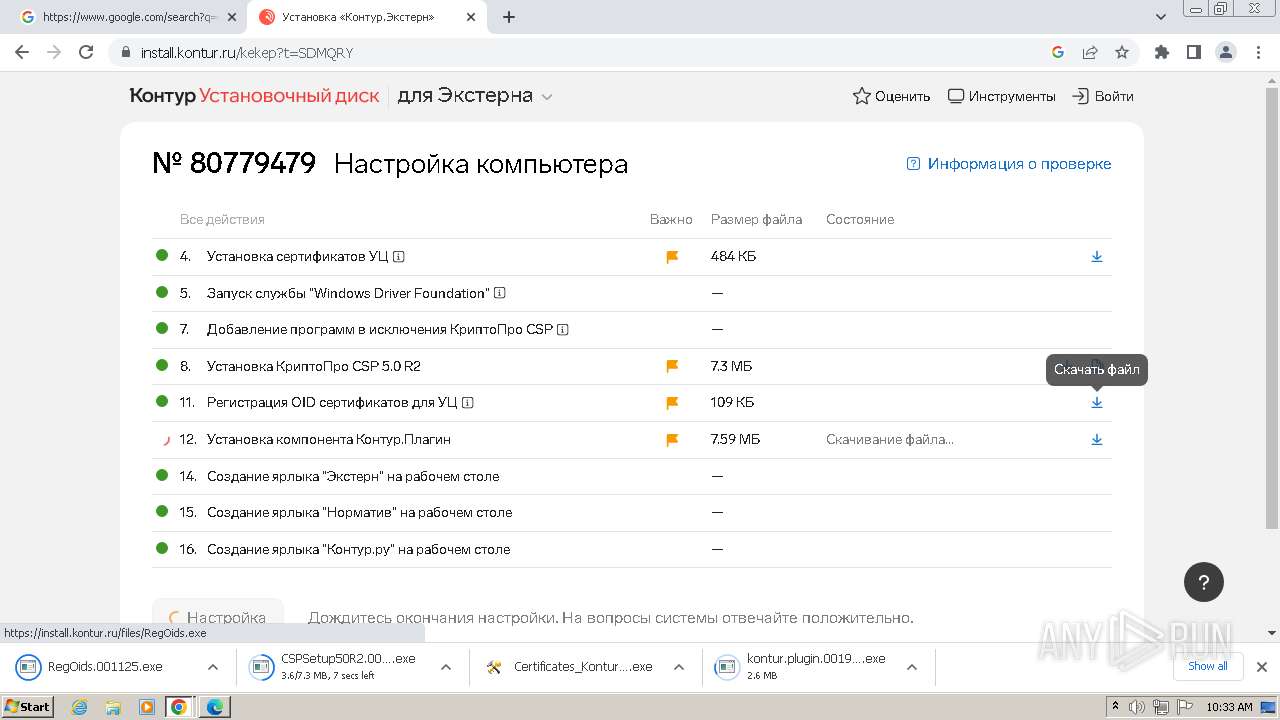1280x720 pixels.
Task: Close the downloads bar
Action: [x=1262, y=667]
